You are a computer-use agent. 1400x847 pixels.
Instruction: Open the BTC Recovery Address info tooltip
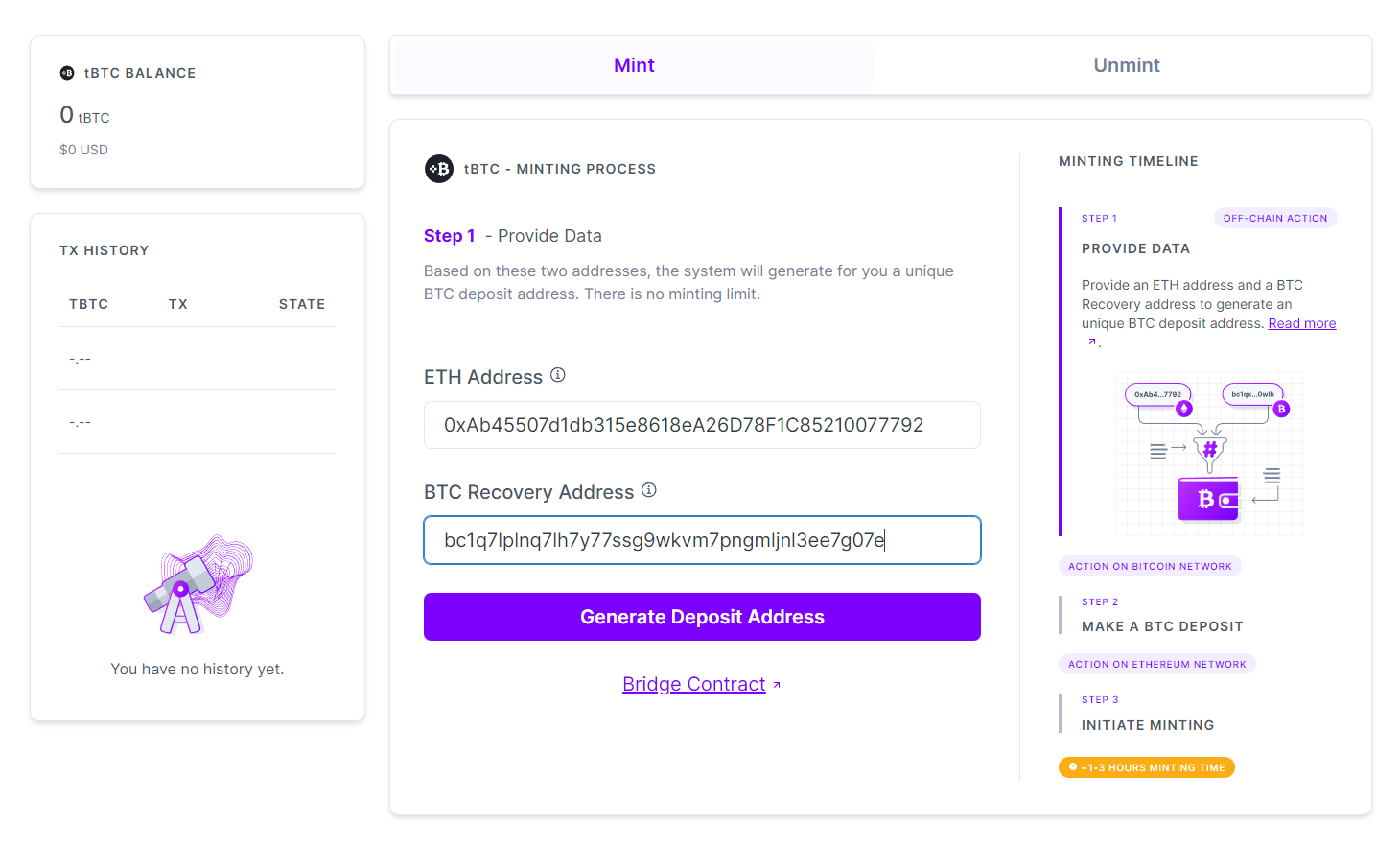click(649, 490)
